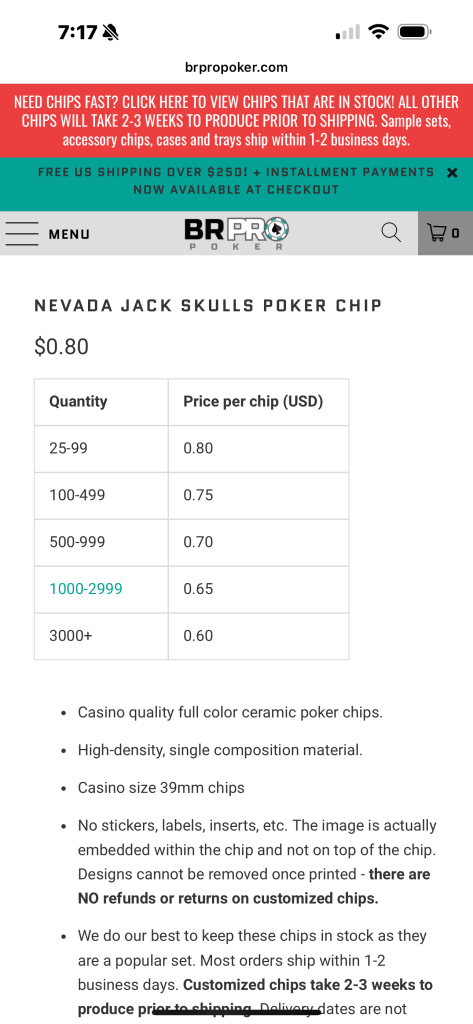Tap the free US shipping announcement

(236, 181)
